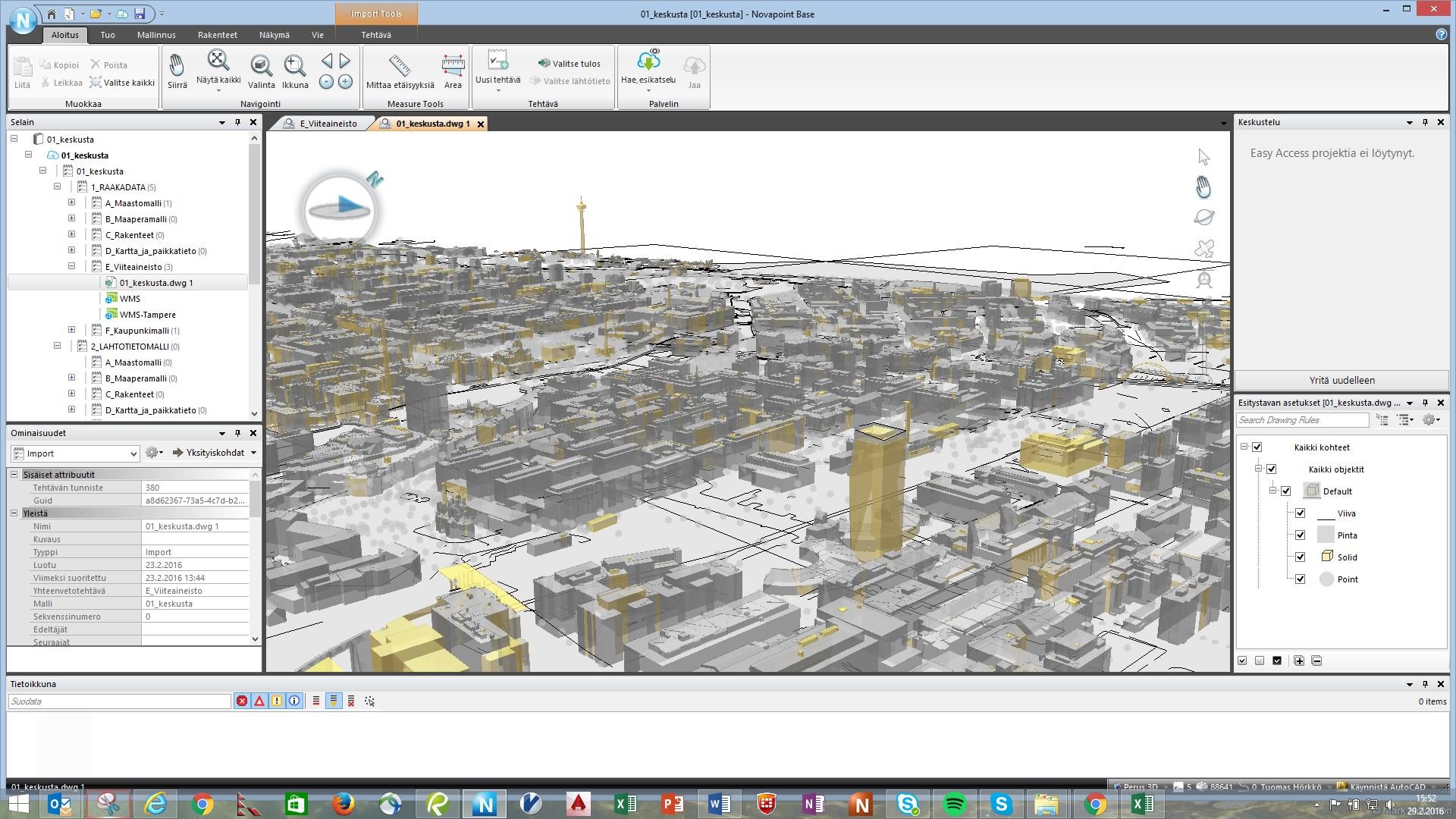The image size is (1456, 819).
Task: Click the Poista button
Action: coord(109,65)
